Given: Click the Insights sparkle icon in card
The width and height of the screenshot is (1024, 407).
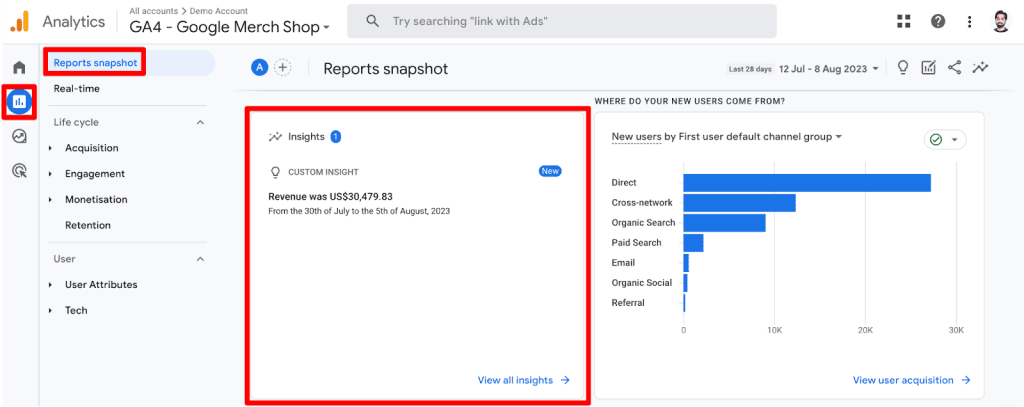Looking at the screenshot, I should 275,137.
